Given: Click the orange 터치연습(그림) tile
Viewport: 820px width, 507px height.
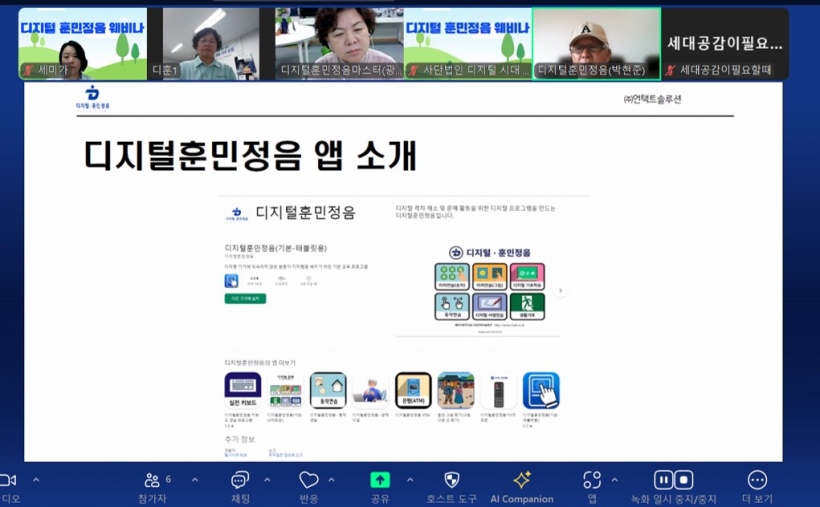Looking at the screenshot, I should (x=490, y=277).
